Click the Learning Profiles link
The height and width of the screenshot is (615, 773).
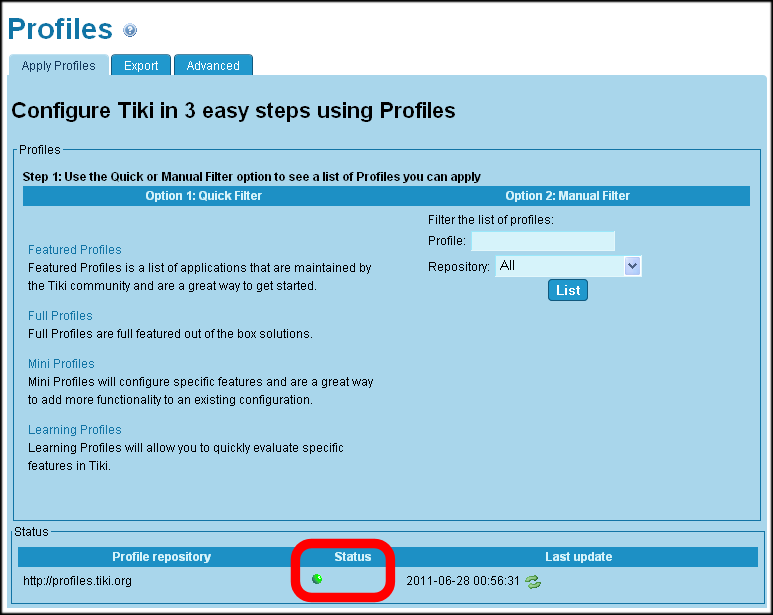[x=75, y=430]
